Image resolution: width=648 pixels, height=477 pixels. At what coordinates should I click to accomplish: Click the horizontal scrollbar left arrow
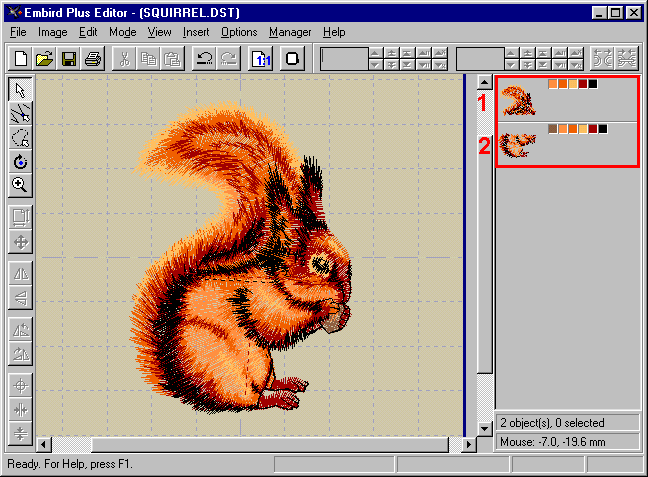44,444
